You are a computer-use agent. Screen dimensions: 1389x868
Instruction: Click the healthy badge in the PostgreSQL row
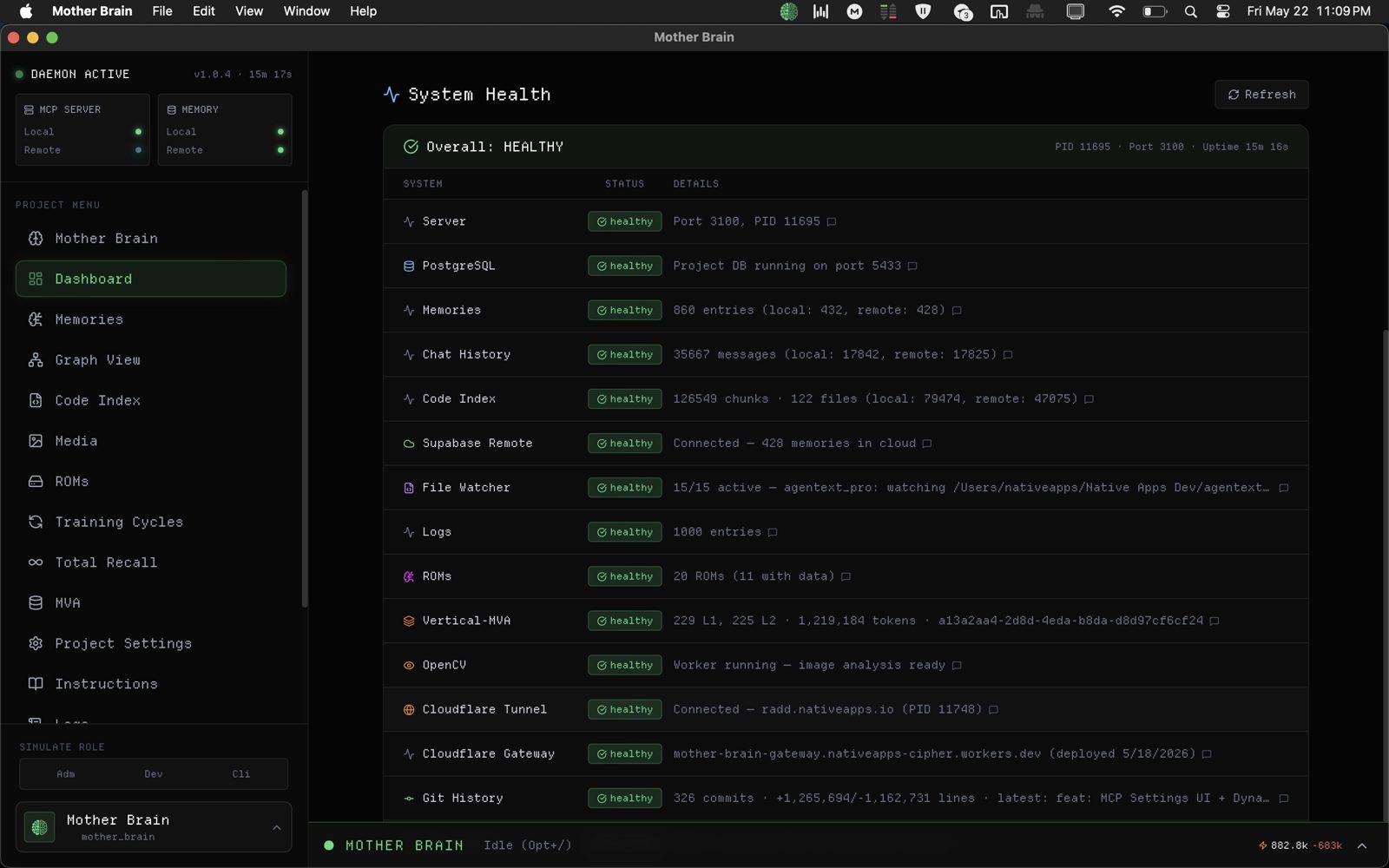coord(625,266)
